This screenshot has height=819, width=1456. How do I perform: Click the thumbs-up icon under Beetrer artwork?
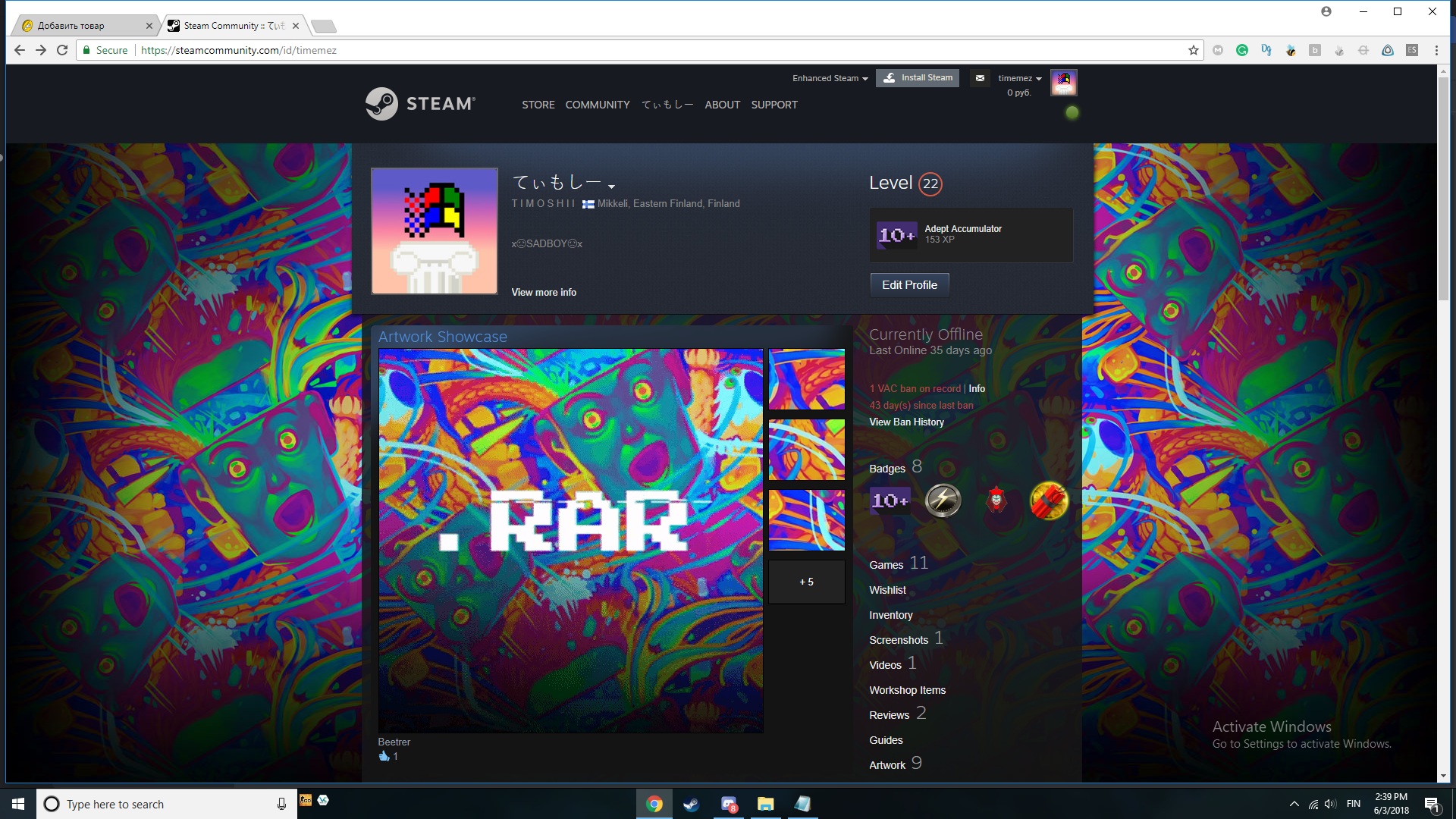384,756
